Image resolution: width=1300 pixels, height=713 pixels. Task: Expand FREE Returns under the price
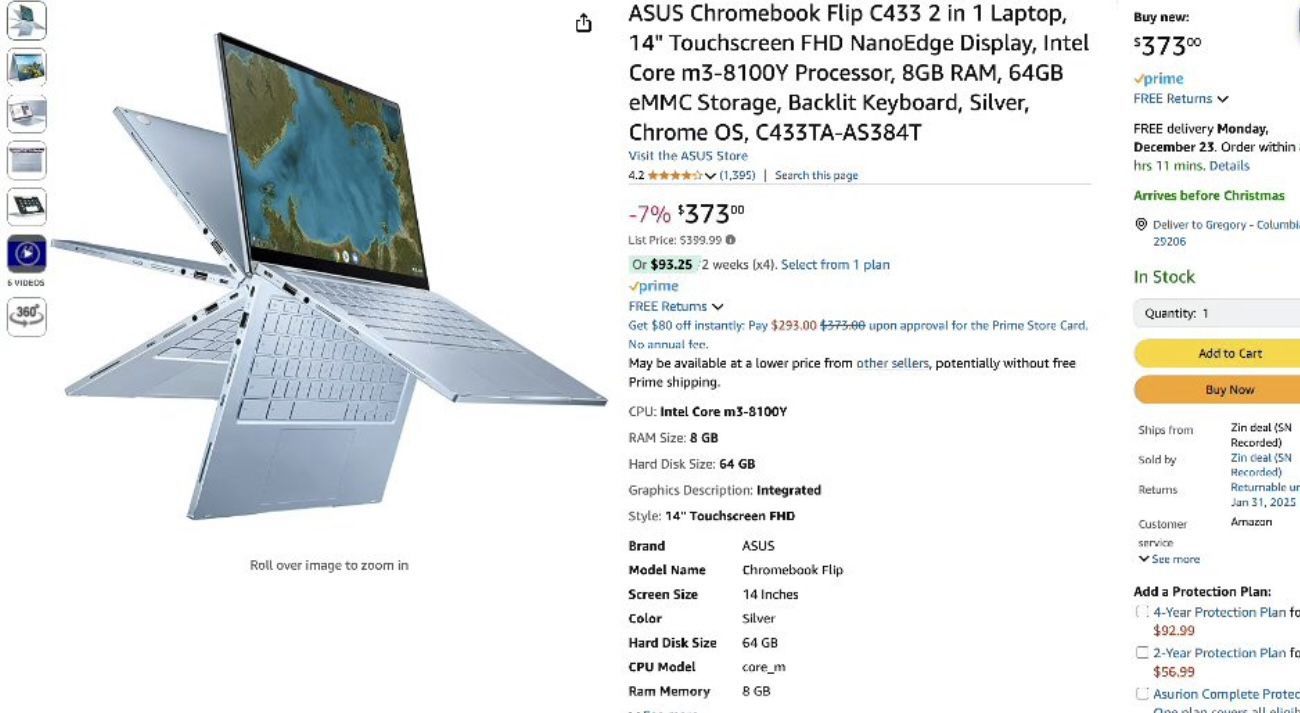click(675, 306)
